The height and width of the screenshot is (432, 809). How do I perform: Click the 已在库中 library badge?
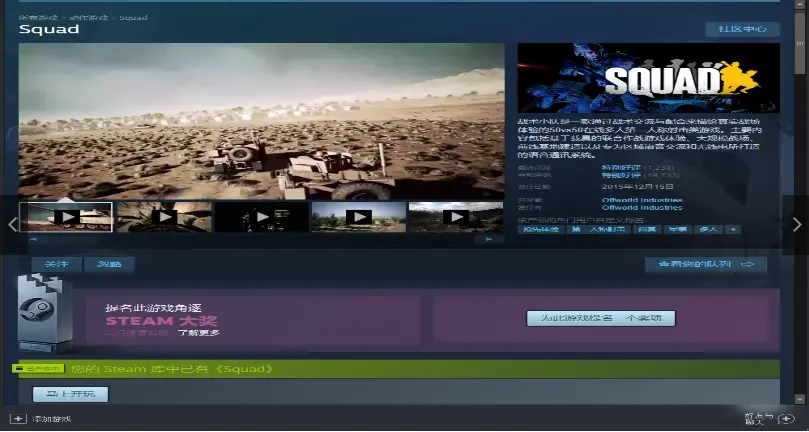(38, 369)
